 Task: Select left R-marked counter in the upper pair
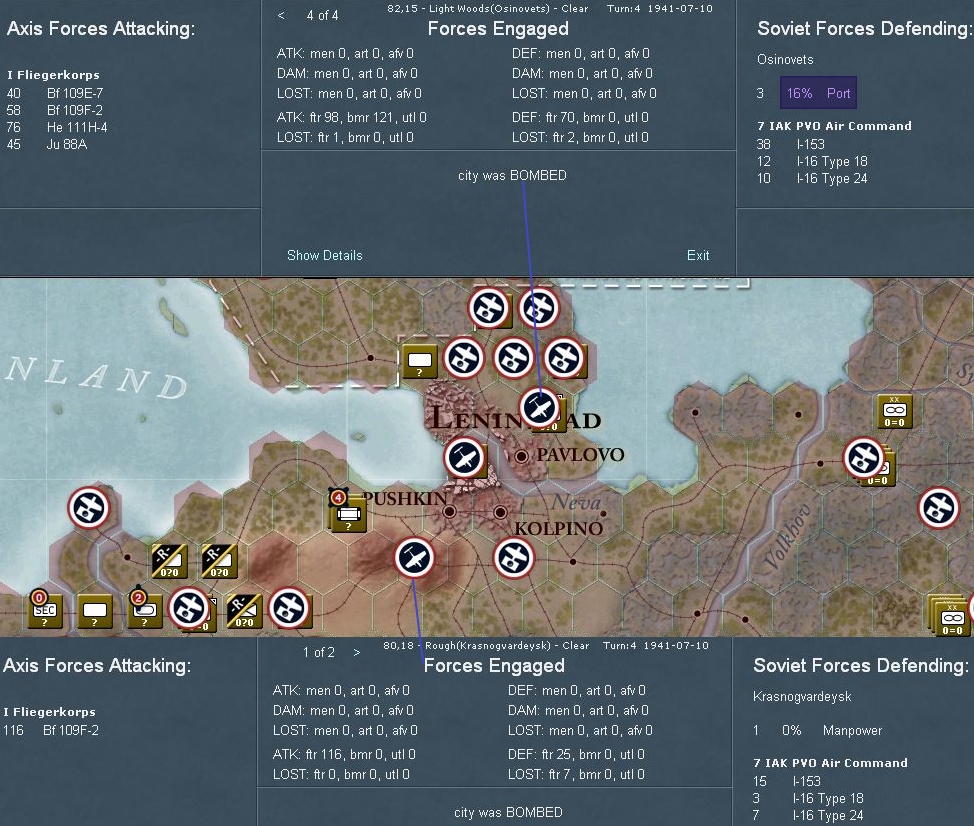click(x=170, y=561)
